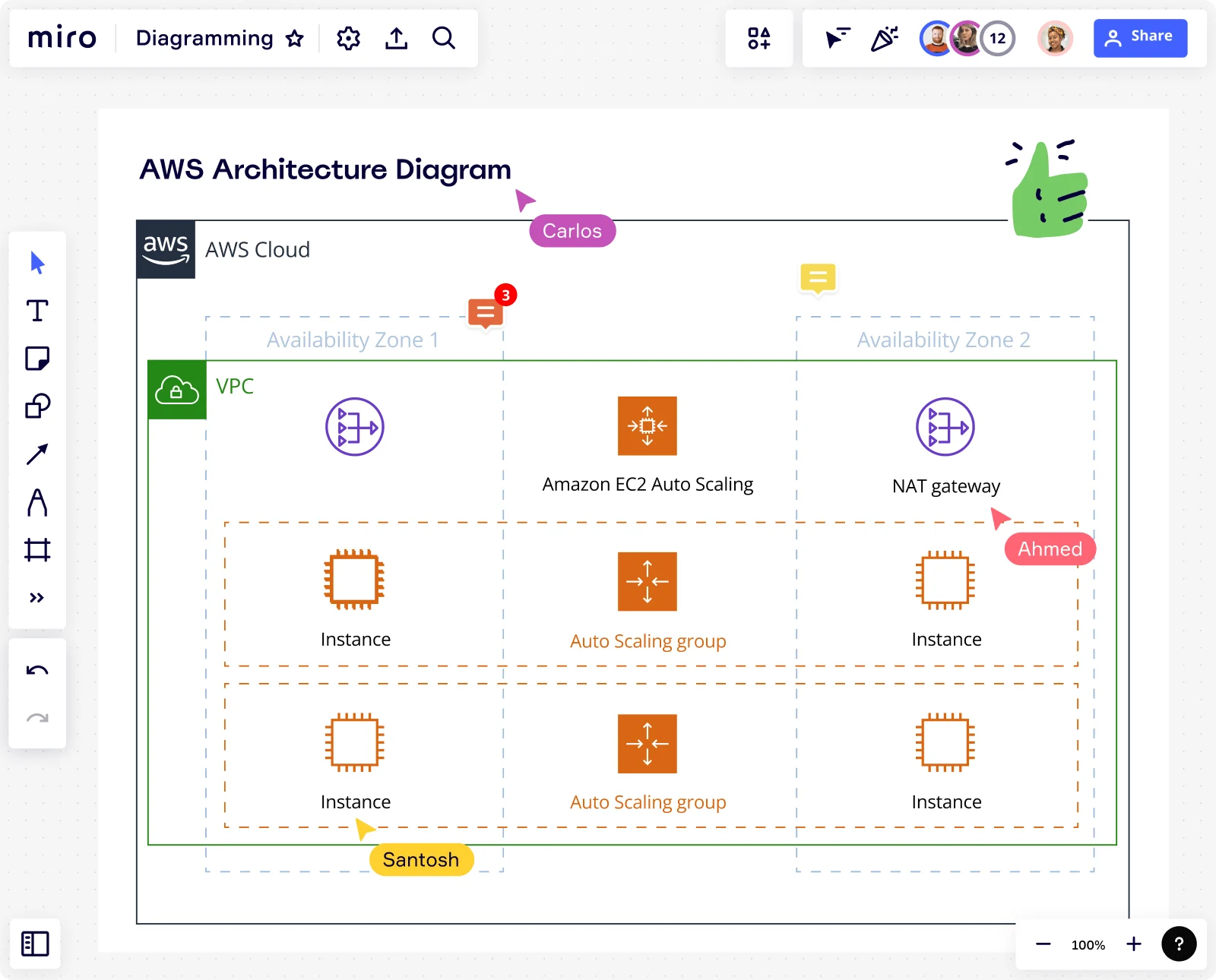The image size is (1216, 980).
Task: Select the Frame tool
Action: coord(36,549)
